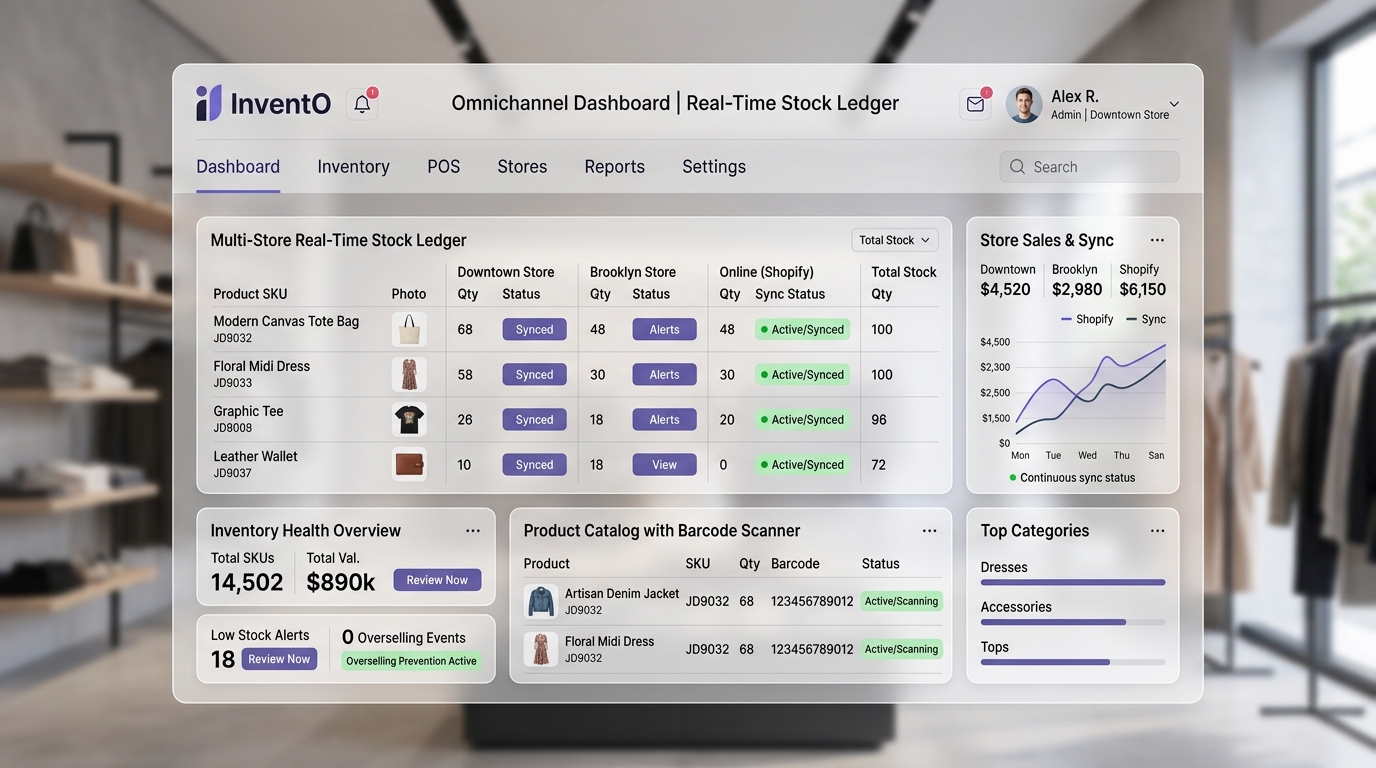Image resolution: width=1376 pixels, height=768 pixels.
Task: Click the search magnifier icon
Action: point(1017,167)
